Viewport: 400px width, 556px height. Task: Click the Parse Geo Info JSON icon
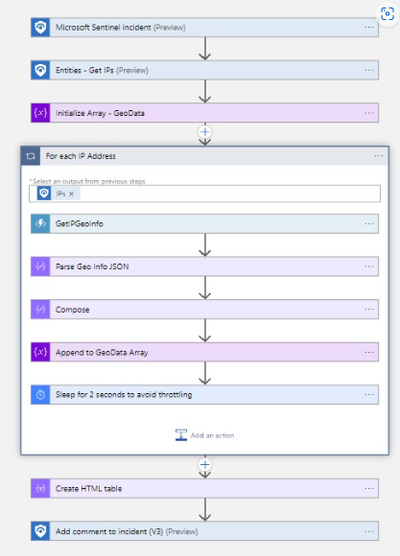40,266
